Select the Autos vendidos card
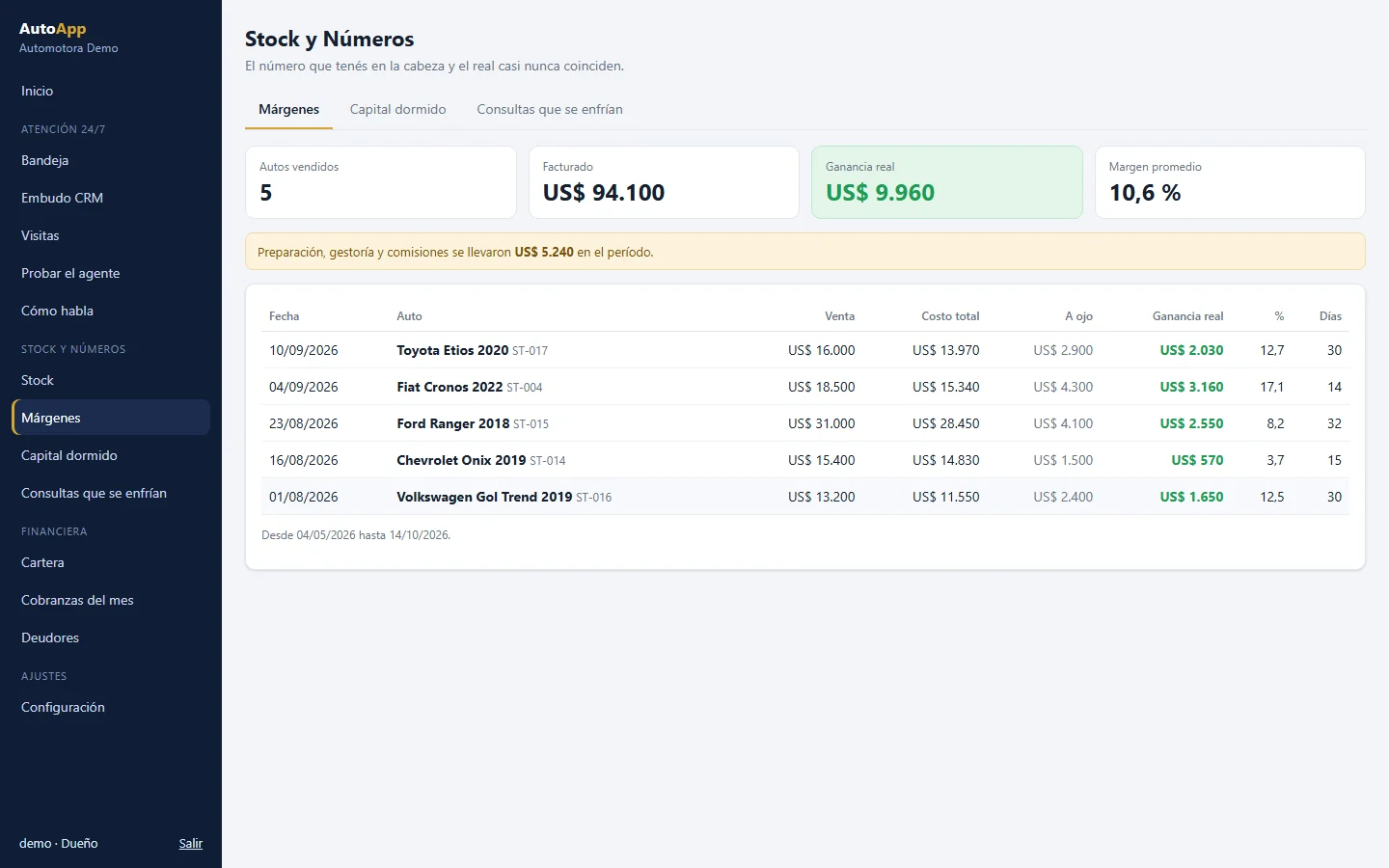1389x868 pixels. click(381, 182)
